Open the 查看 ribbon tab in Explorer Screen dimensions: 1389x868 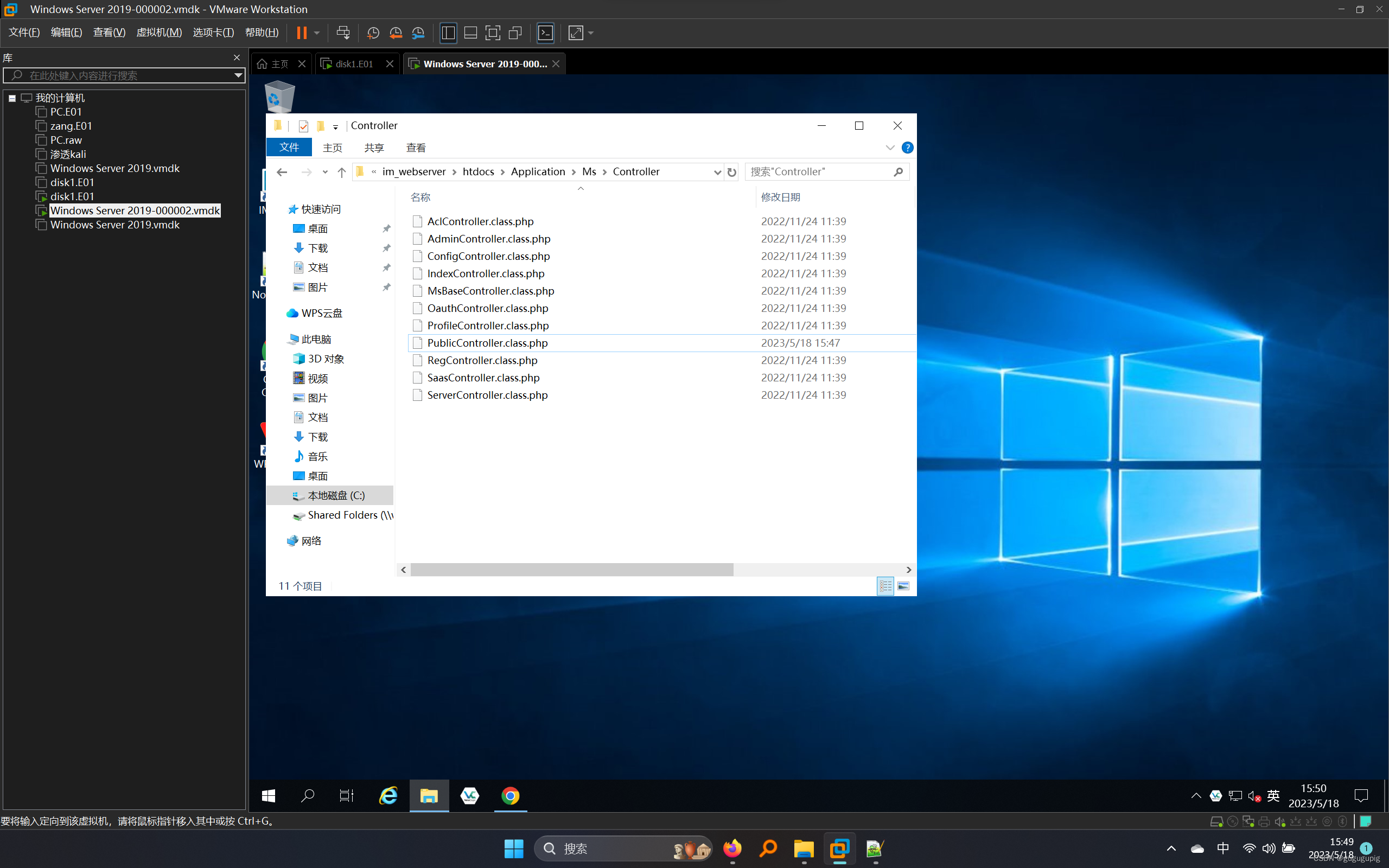416,148
